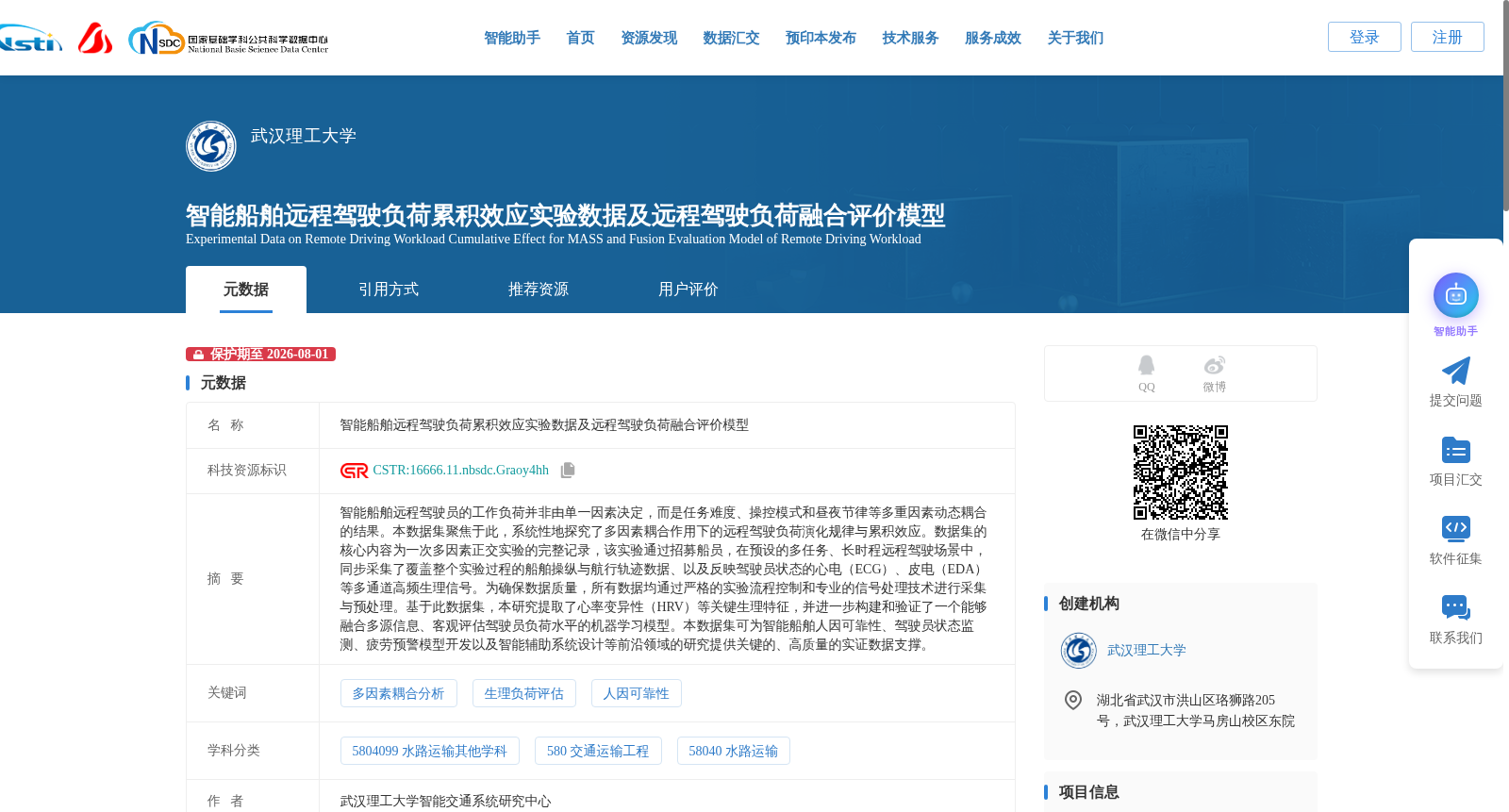Click the 摘要 row label
1509x812 pixels.
click(225, 579)
